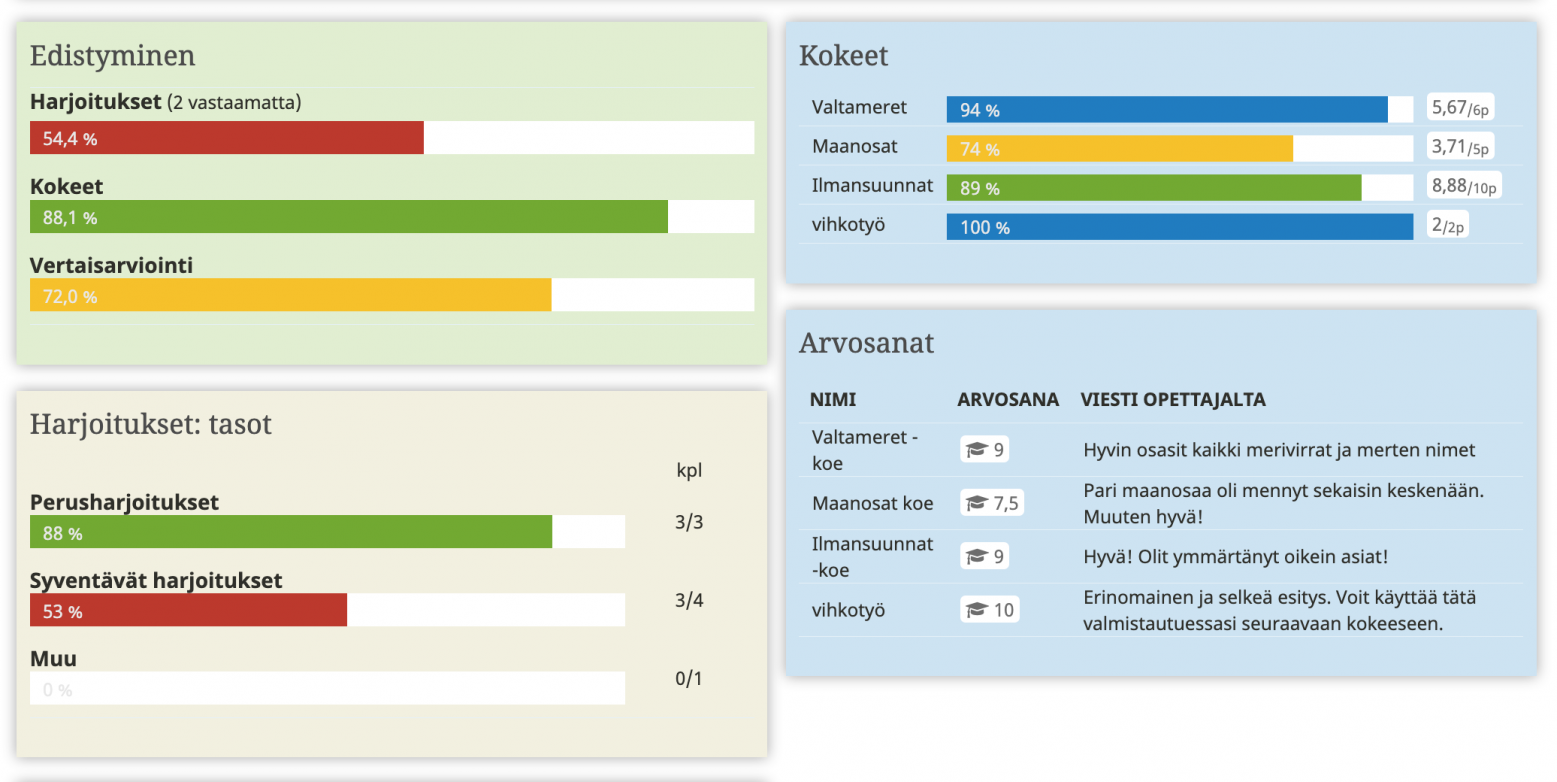
Task: Select the Harjoitukset: tasot panel heading
Action: pos(150,424)
